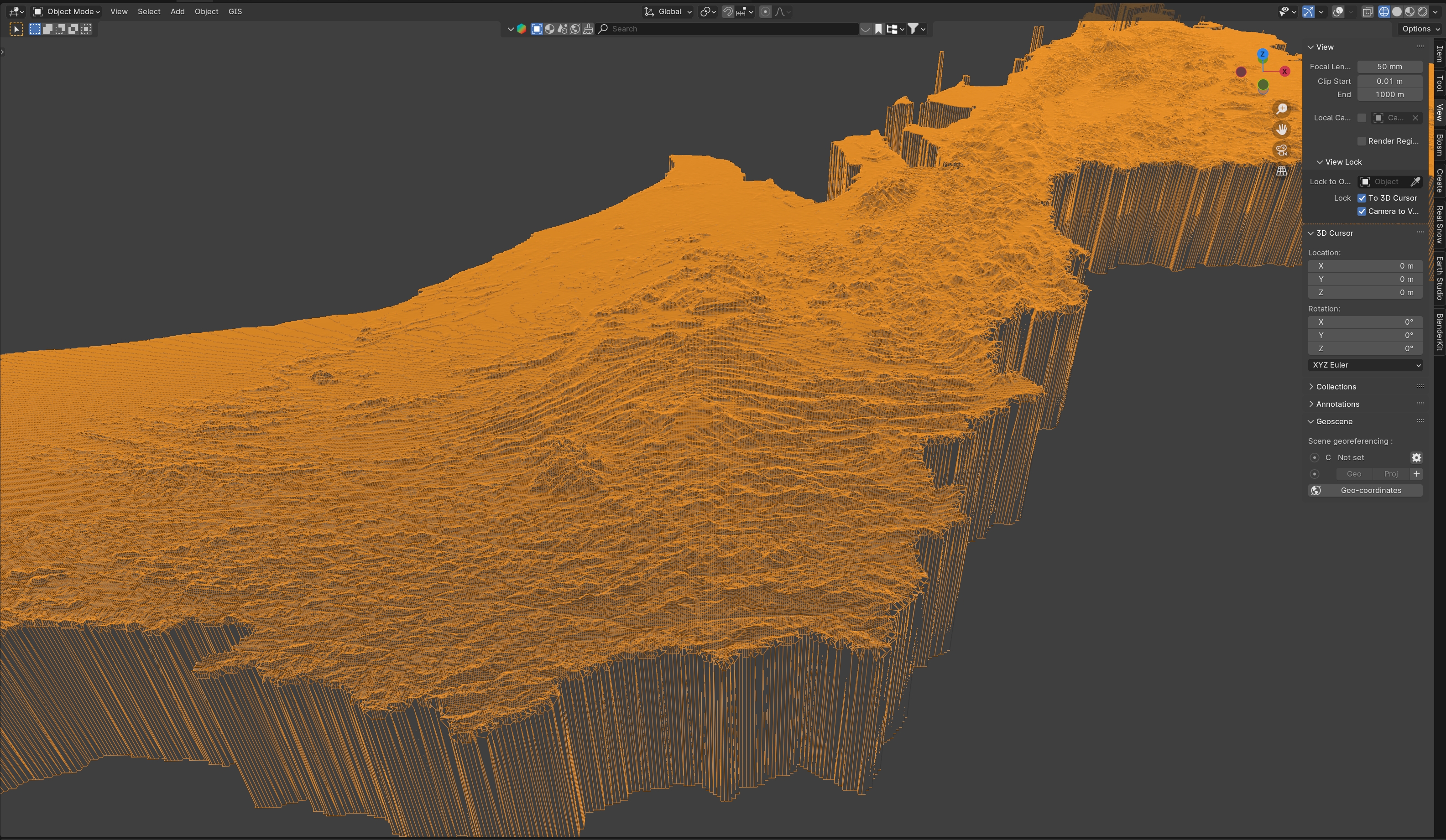
Task: Open the GIS menu
Action: (x=235, y=11)
